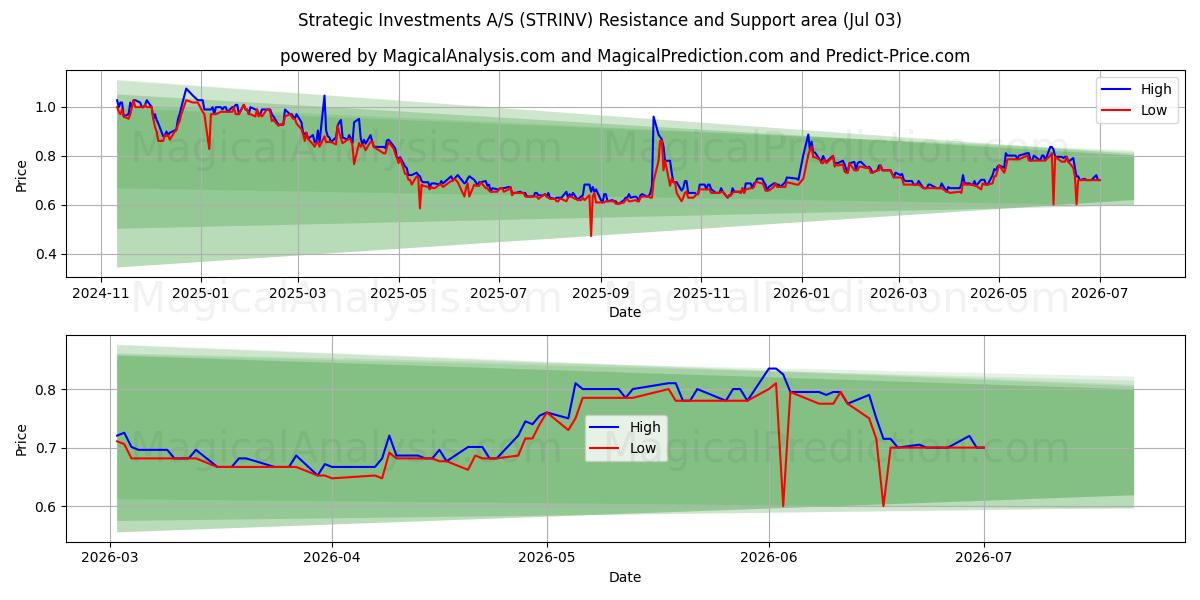
Task: Click the chart title mentioning Strategic Investments A/S
Action: (600, 20)
